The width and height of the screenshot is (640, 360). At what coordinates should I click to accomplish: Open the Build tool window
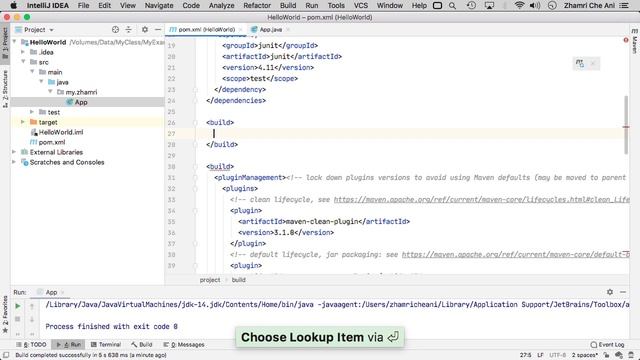(x=142, y=344)
